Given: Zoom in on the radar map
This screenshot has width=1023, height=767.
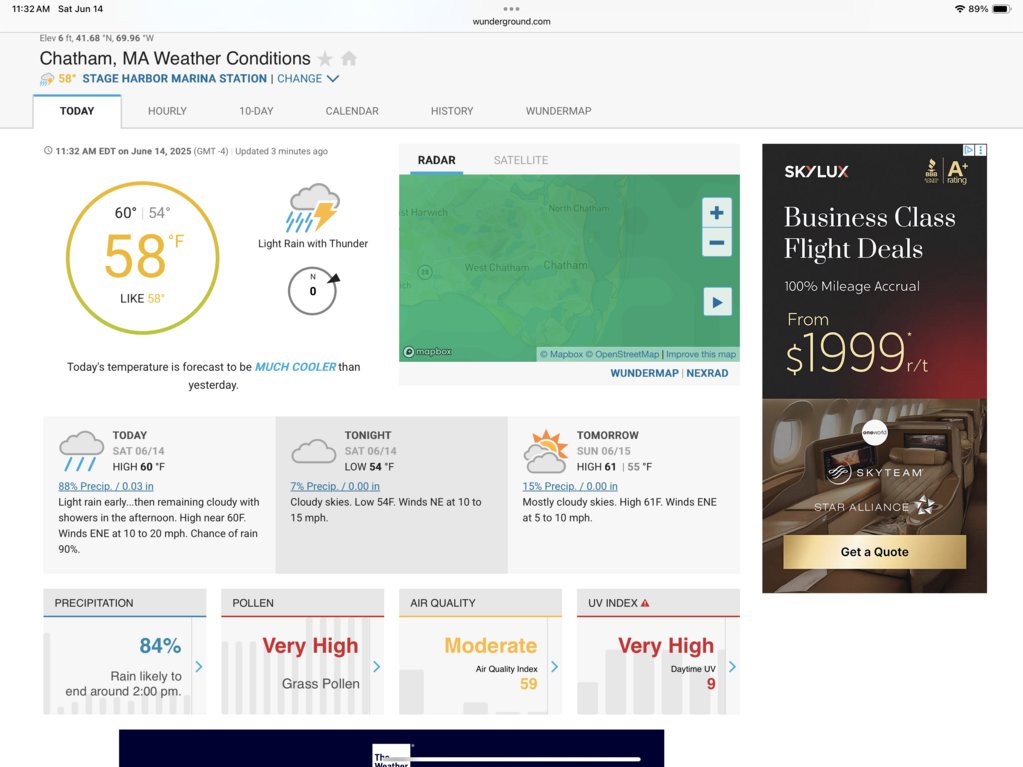Looking at the screenshot, I should coord(716,213).
